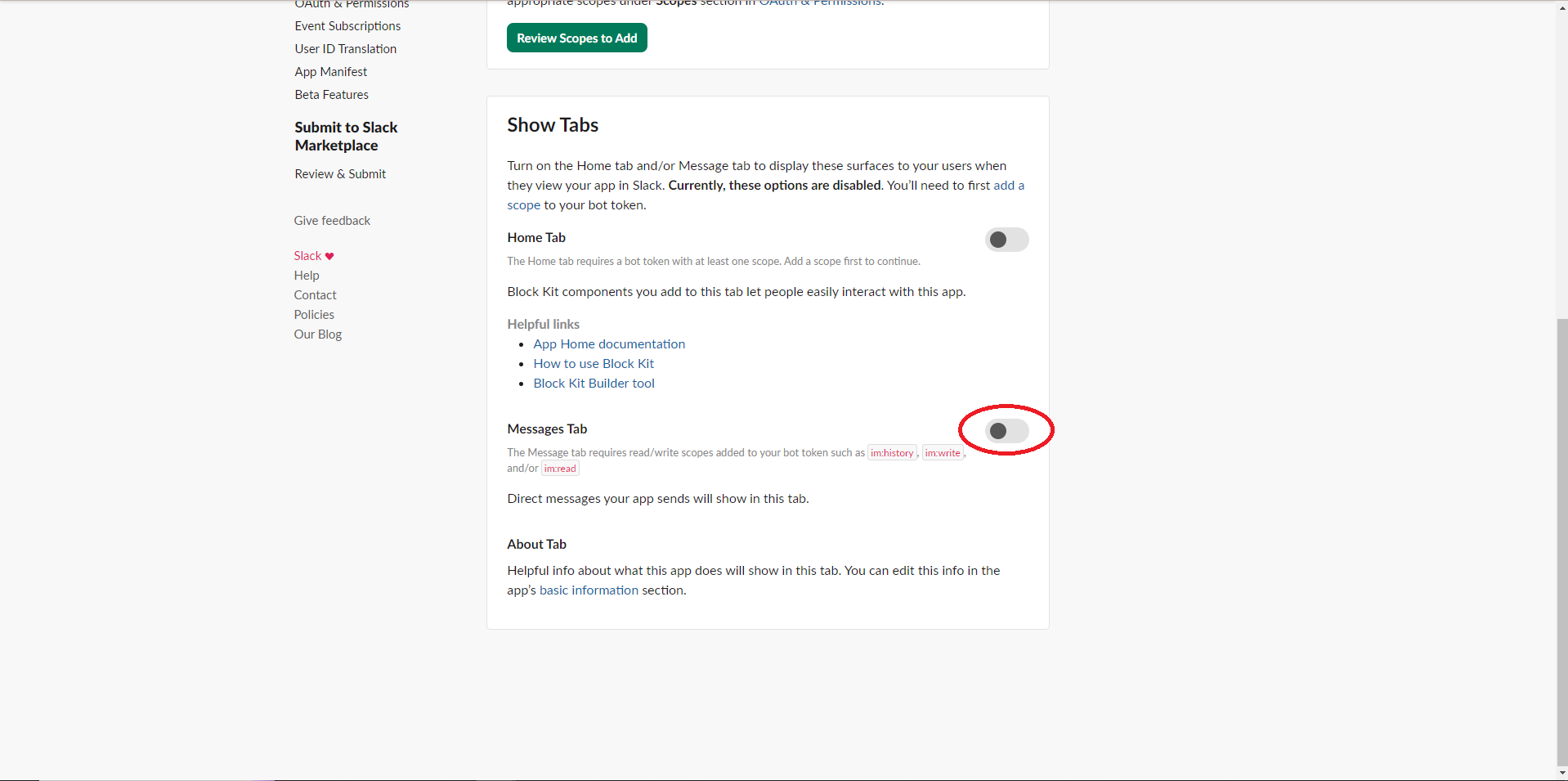1568x781 pixels.
Task: Enable the Messages Tab switch
Action: tap(1006, 431)
